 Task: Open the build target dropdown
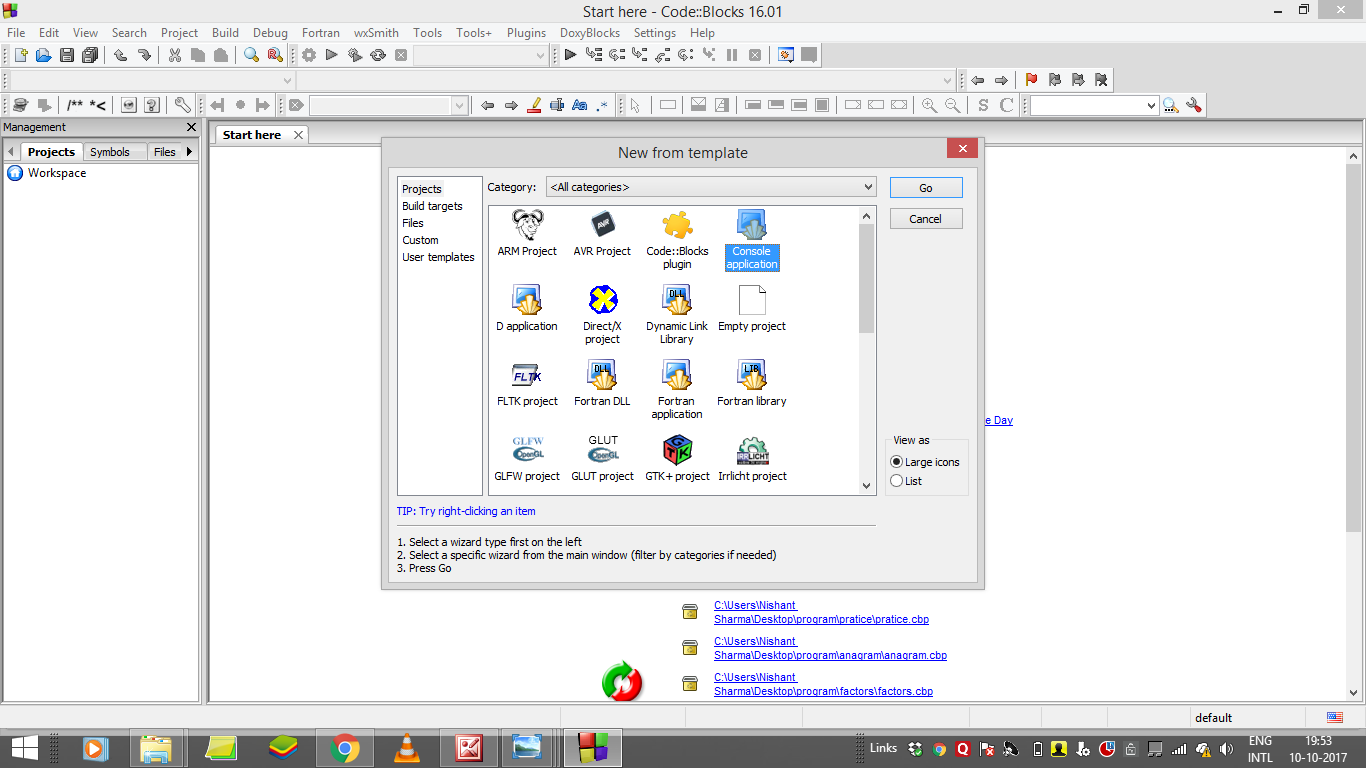point(481,55)
